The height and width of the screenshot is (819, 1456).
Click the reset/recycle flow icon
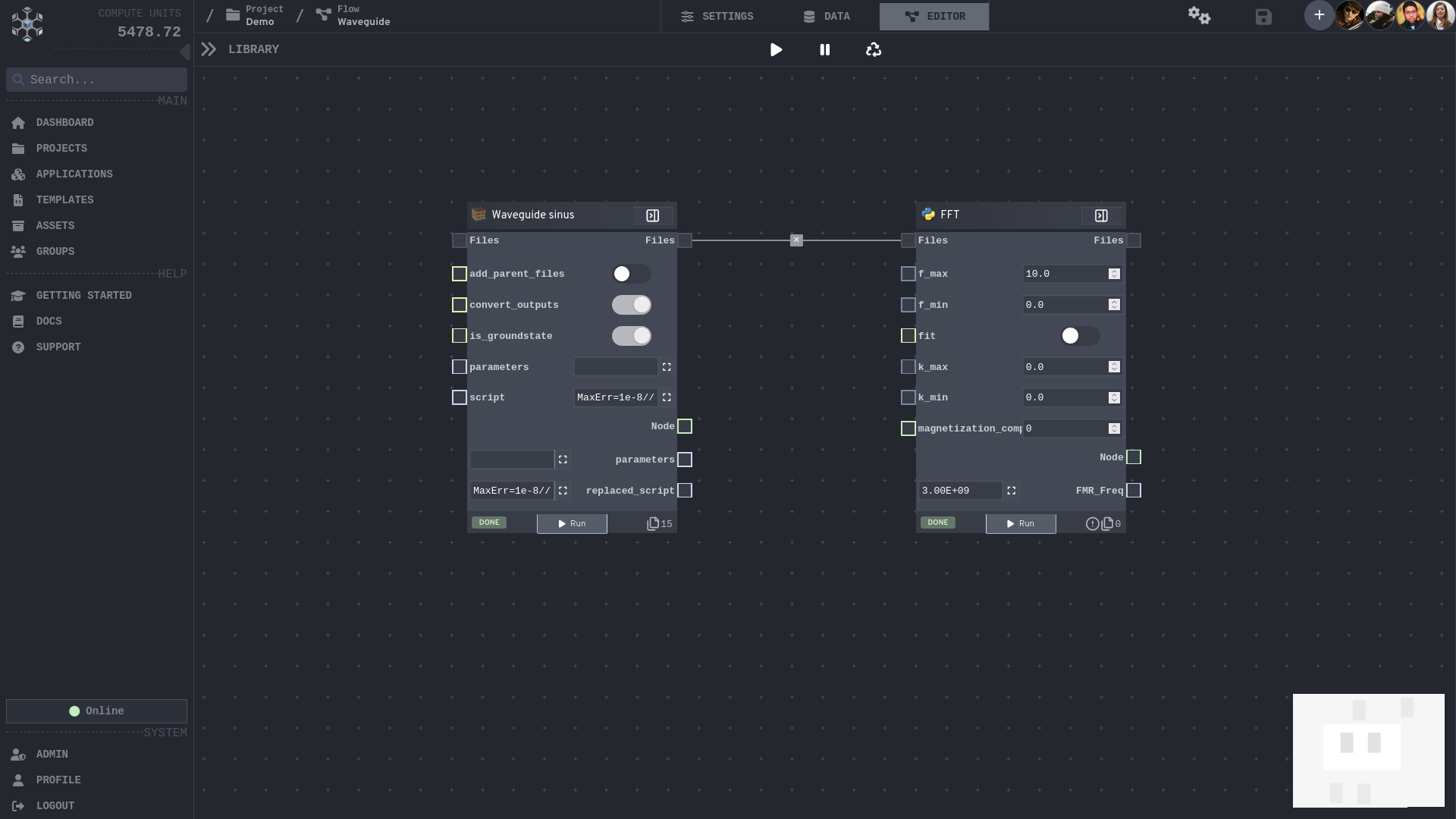[x=873, y=50]
